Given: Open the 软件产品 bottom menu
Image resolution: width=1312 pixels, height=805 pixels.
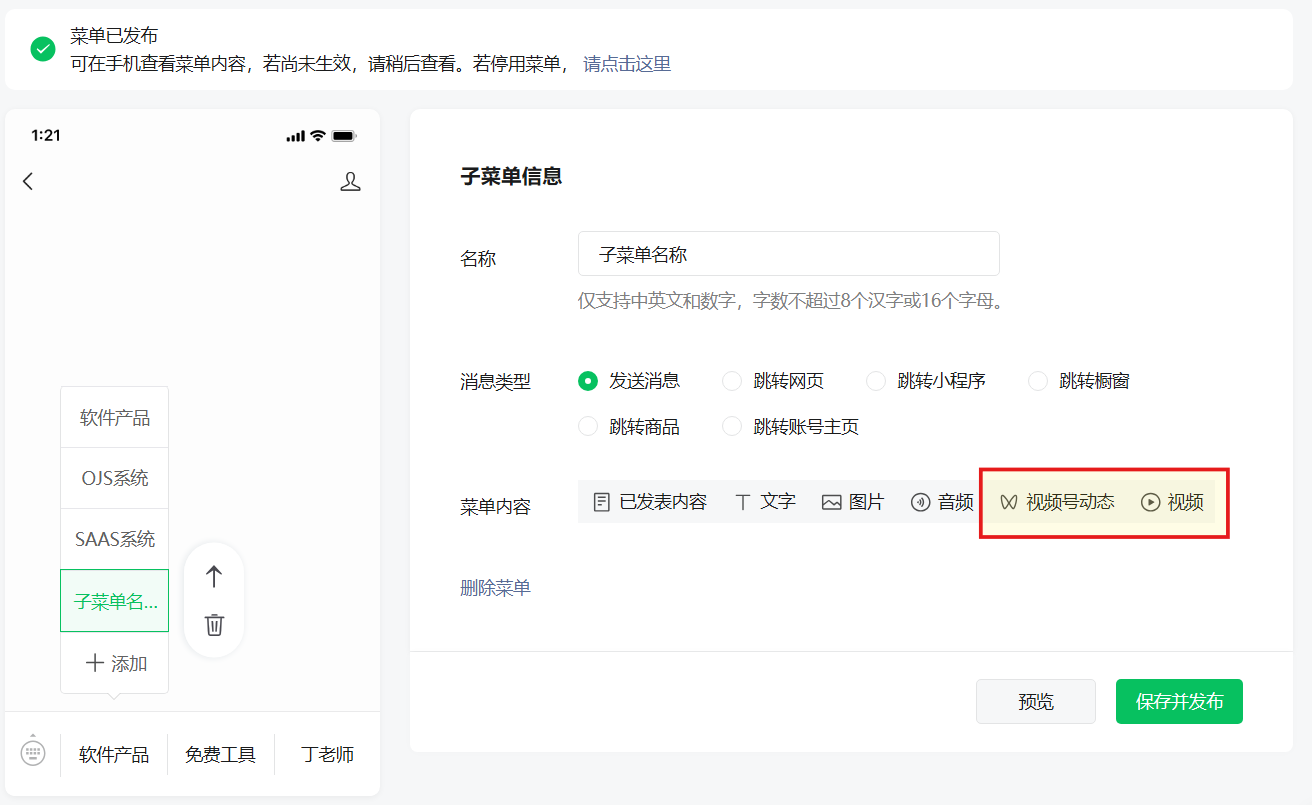Looking at the screenshot, I should [x=114, y=754].
